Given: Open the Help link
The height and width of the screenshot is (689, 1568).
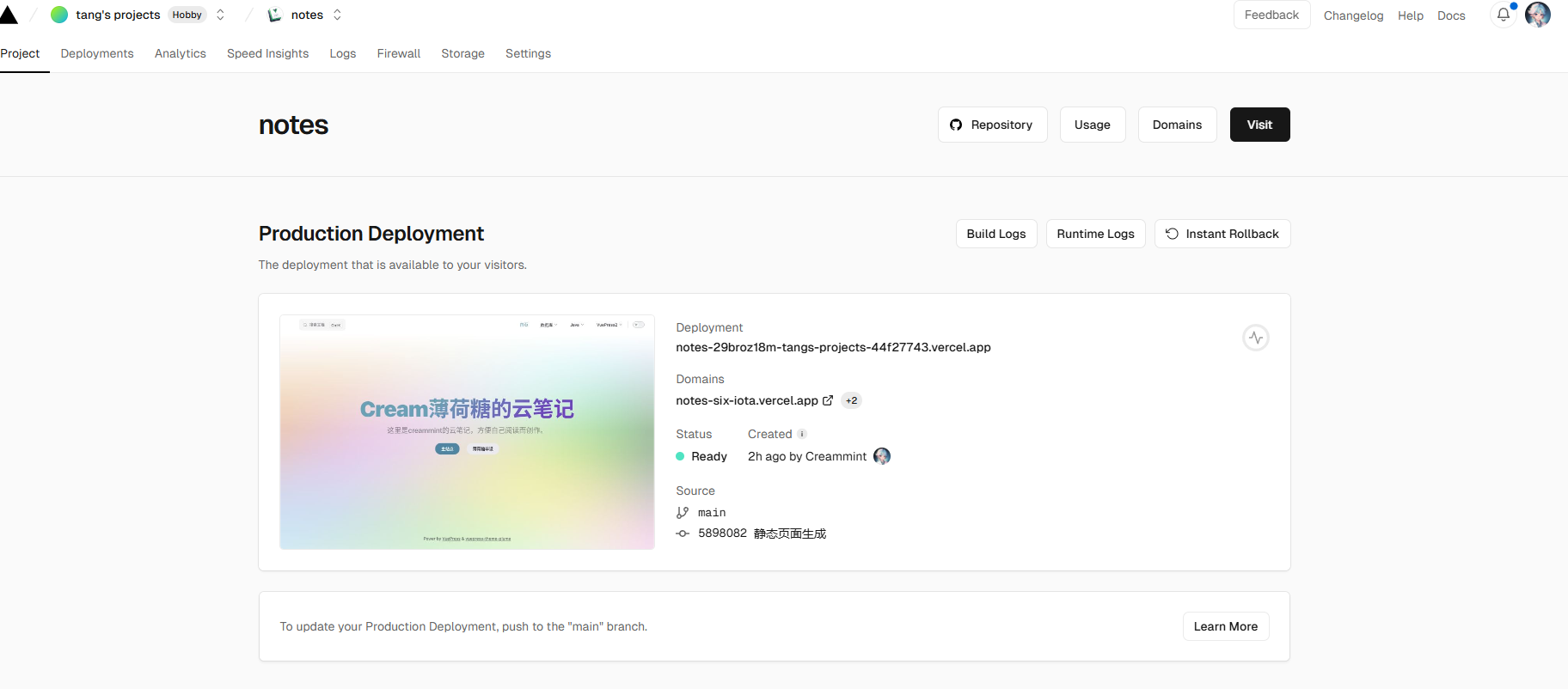Looking at the screenshot, I should 1410,15.
